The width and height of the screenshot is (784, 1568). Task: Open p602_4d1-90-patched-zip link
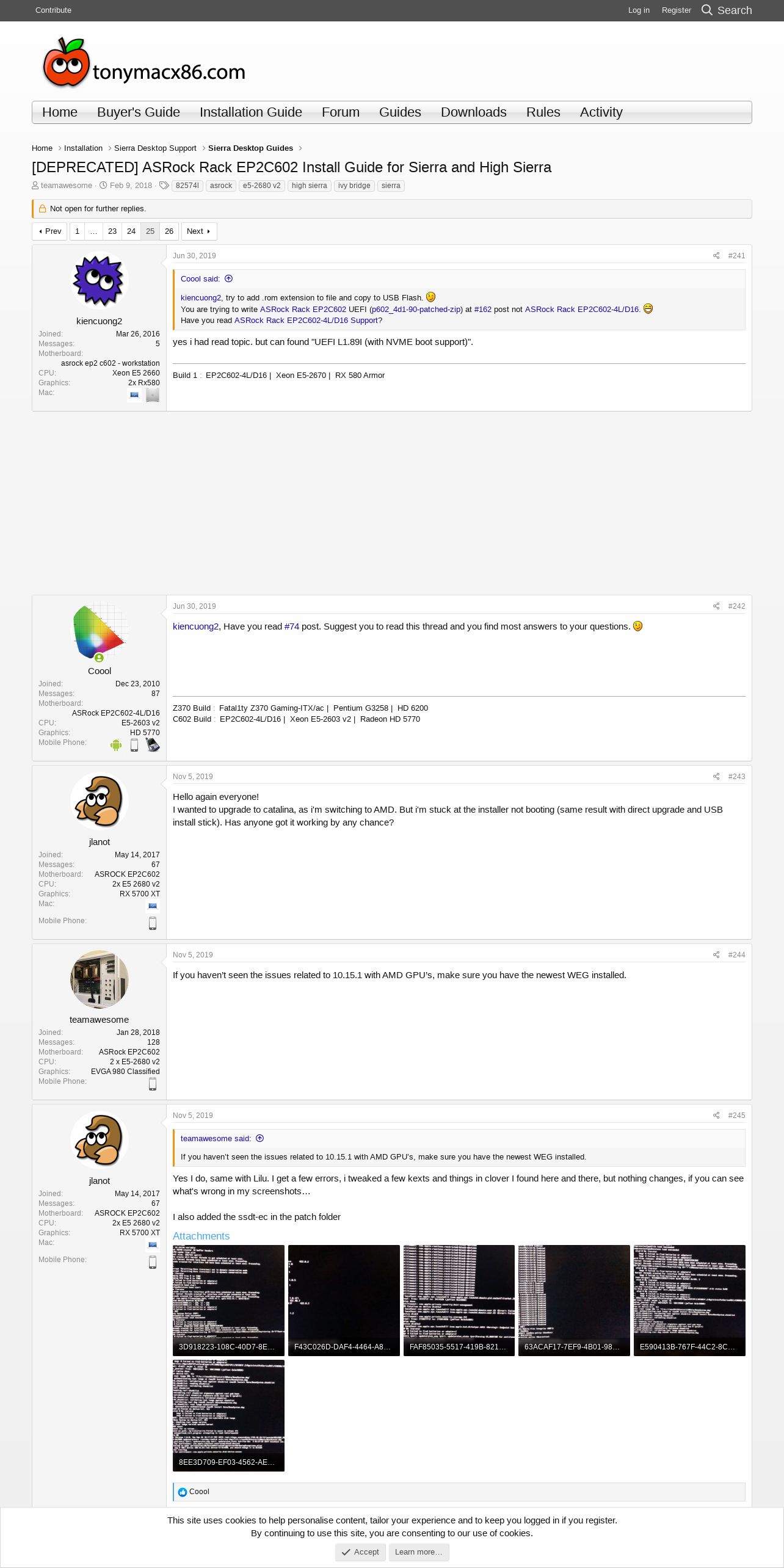click(x=416, y=310)
